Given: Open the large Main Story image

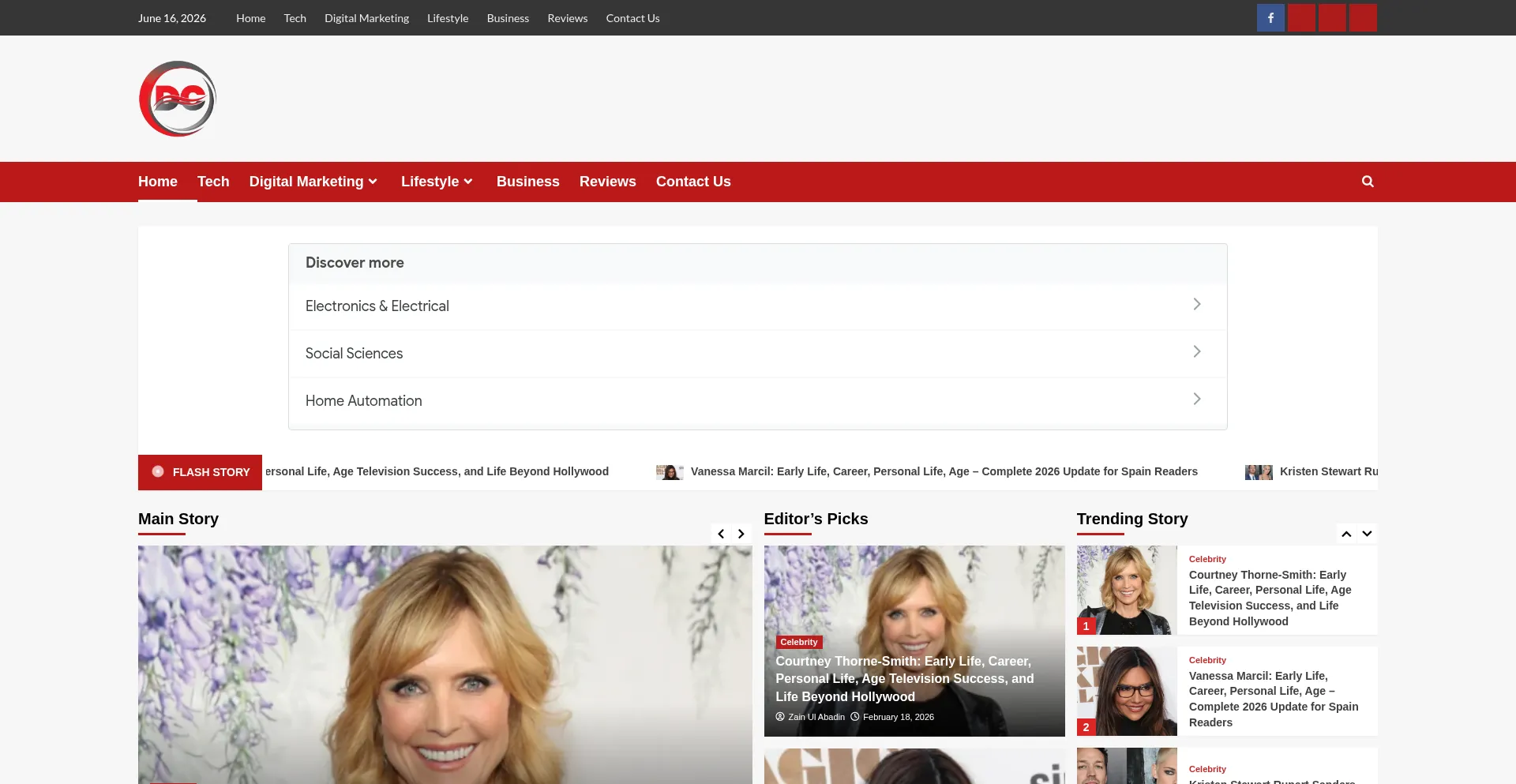Looking at the screenshot, I should click(445, 665).
